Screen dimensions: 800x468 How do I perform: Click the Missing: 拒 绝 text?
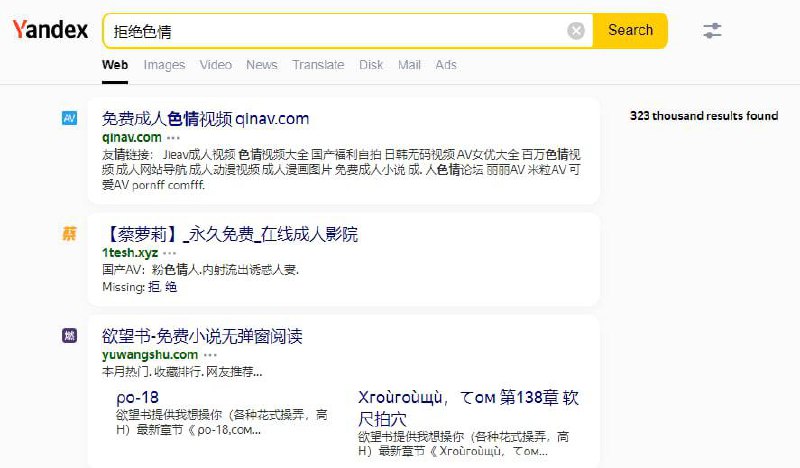(139, 287)
